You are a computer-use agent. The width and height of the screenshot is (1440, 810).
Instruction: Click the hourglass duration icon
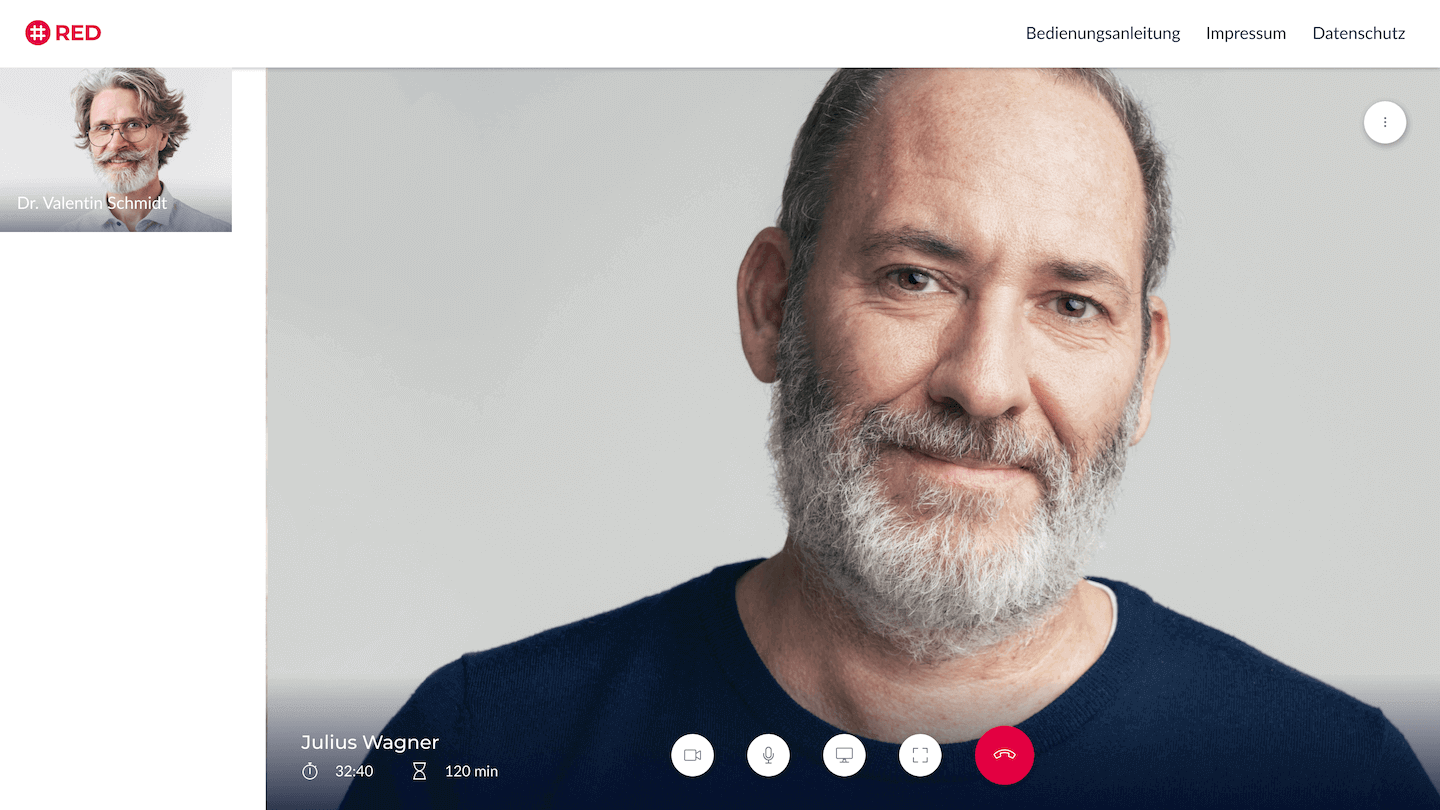(420, 771)
